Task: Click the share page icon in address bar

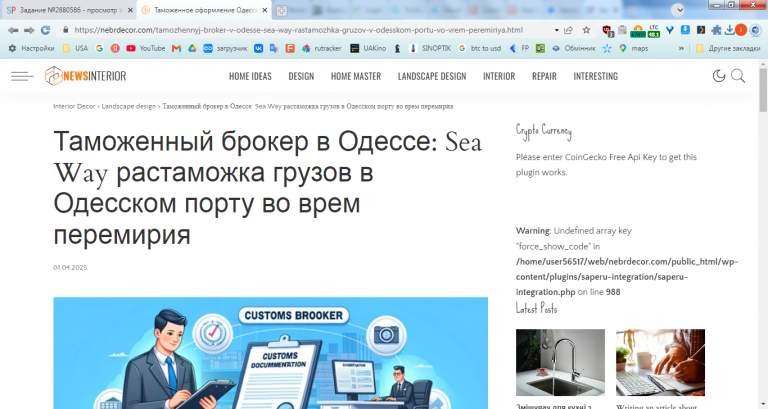Action: click(x=569, y=30)
